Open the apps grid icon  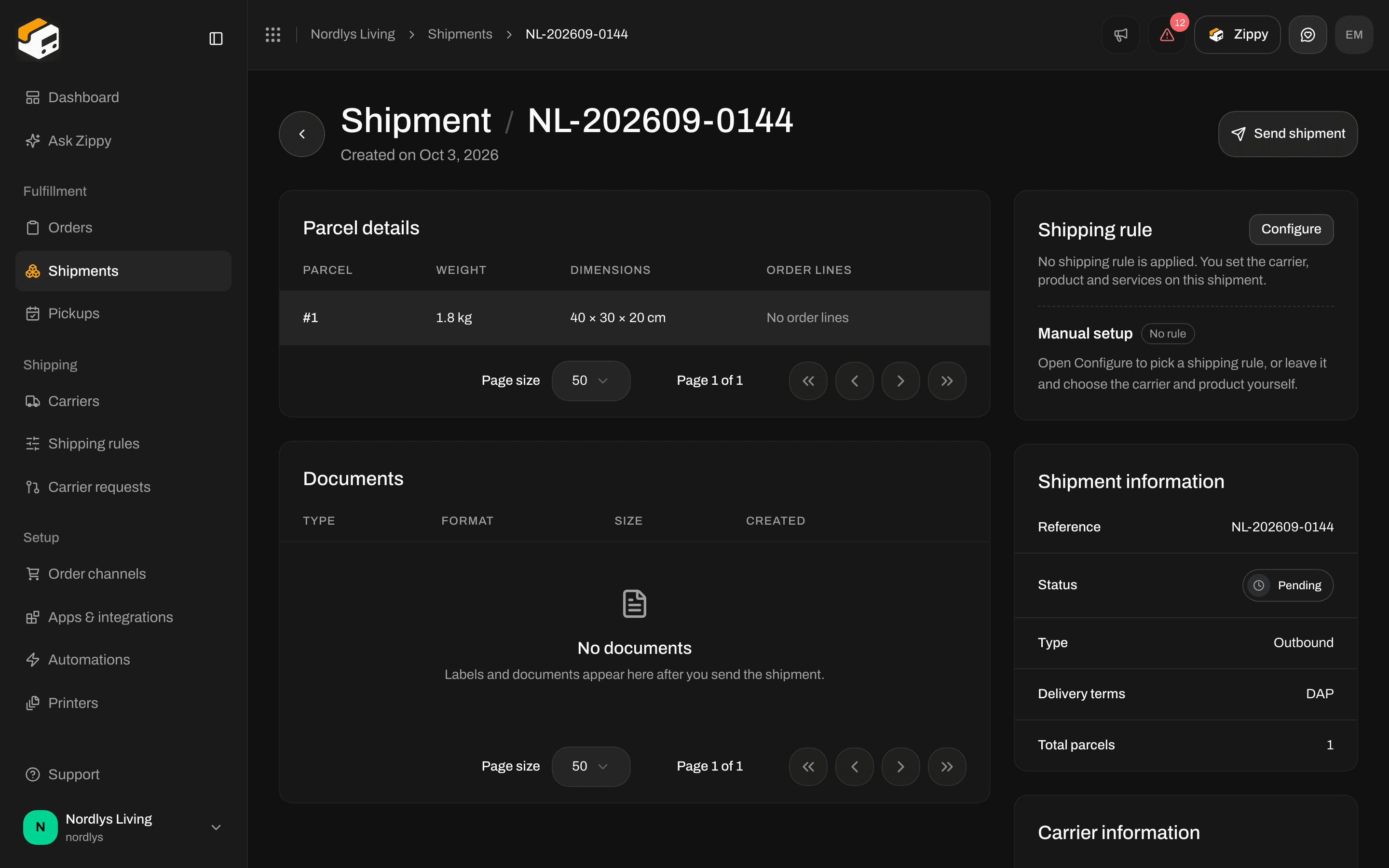272,34
